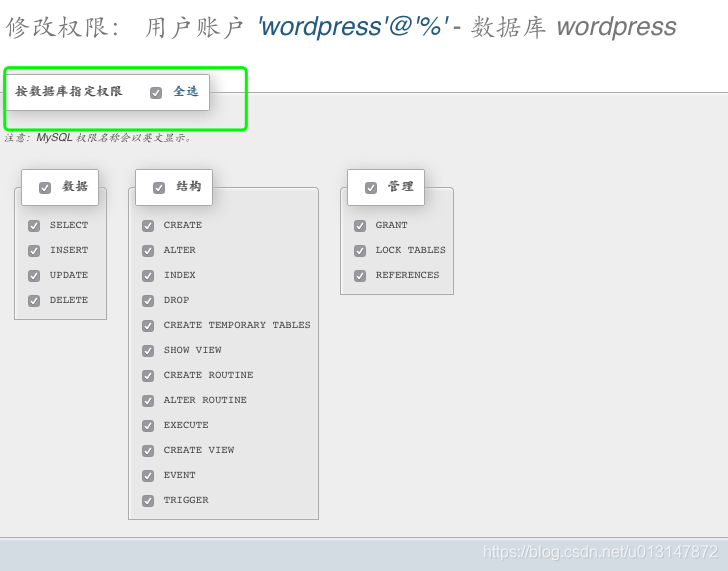The image size is (728, 571).
Task: Toggle the SELECT privilege checkbox
Action: pyautogui.click(x=34, y=226)
